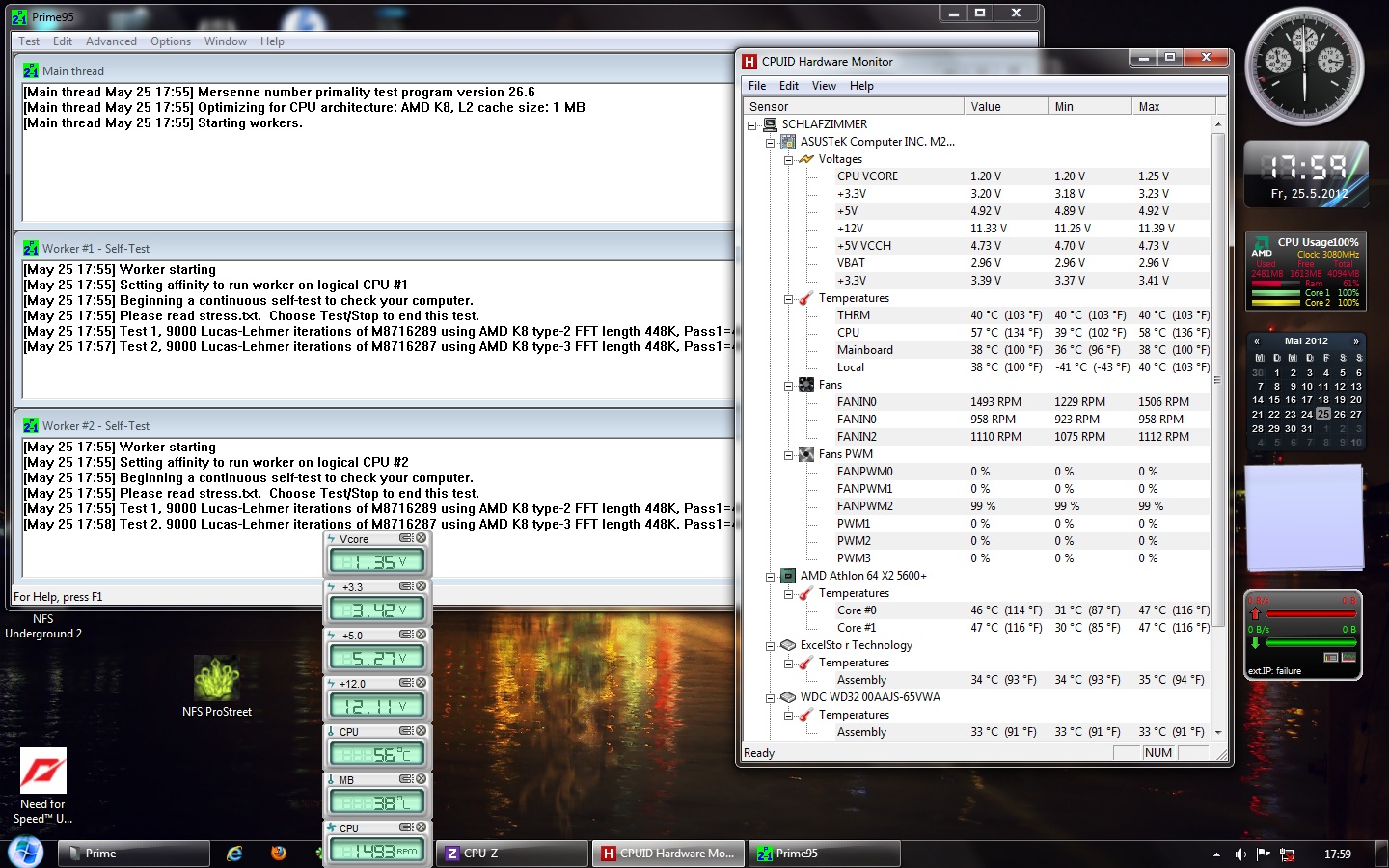Click the ASUSTeK motherboard chip icon

[x=788, y=142]
